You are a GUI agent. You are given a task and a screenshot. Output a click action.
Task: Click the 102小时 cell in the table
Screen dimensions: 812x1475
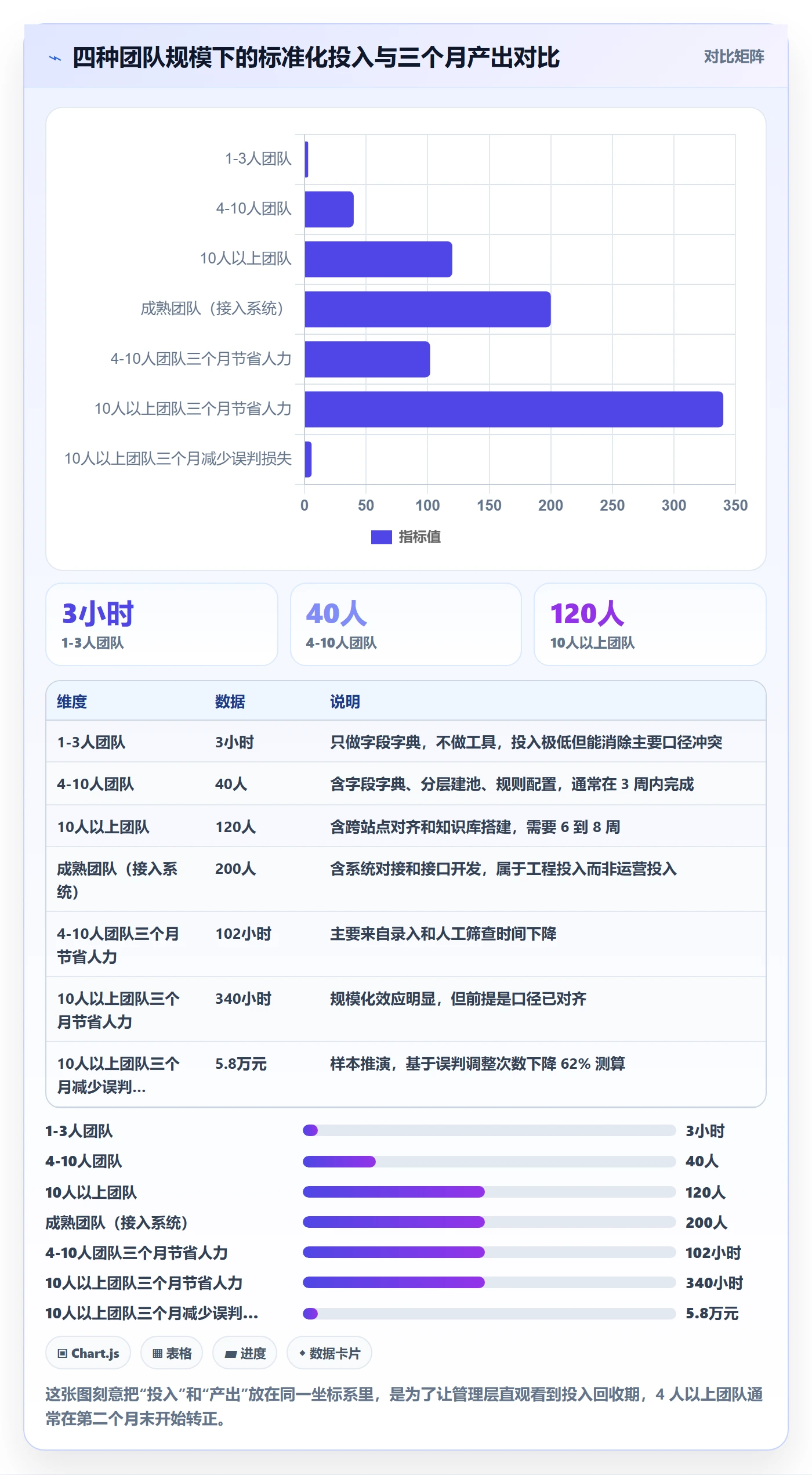click(x=243, y=934)
